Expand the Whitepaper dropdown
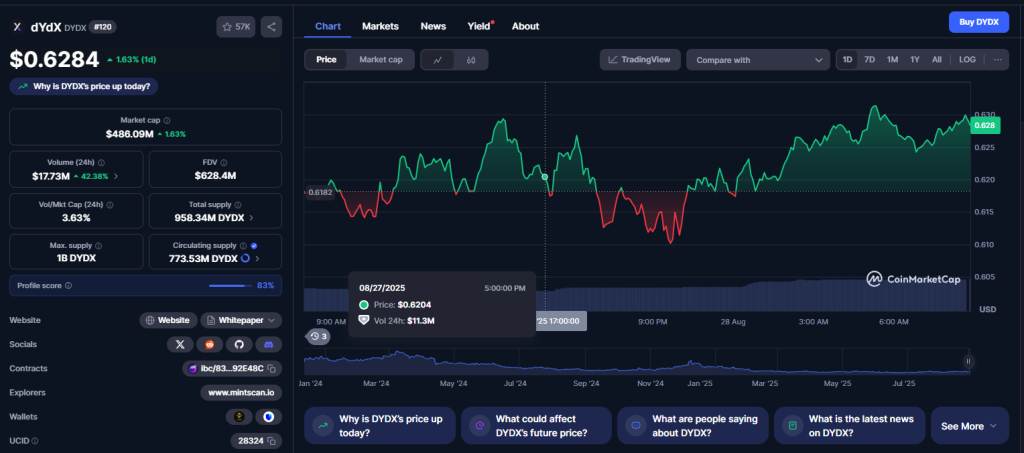This screenshot has width=1024, height=453. pos(241,320)
